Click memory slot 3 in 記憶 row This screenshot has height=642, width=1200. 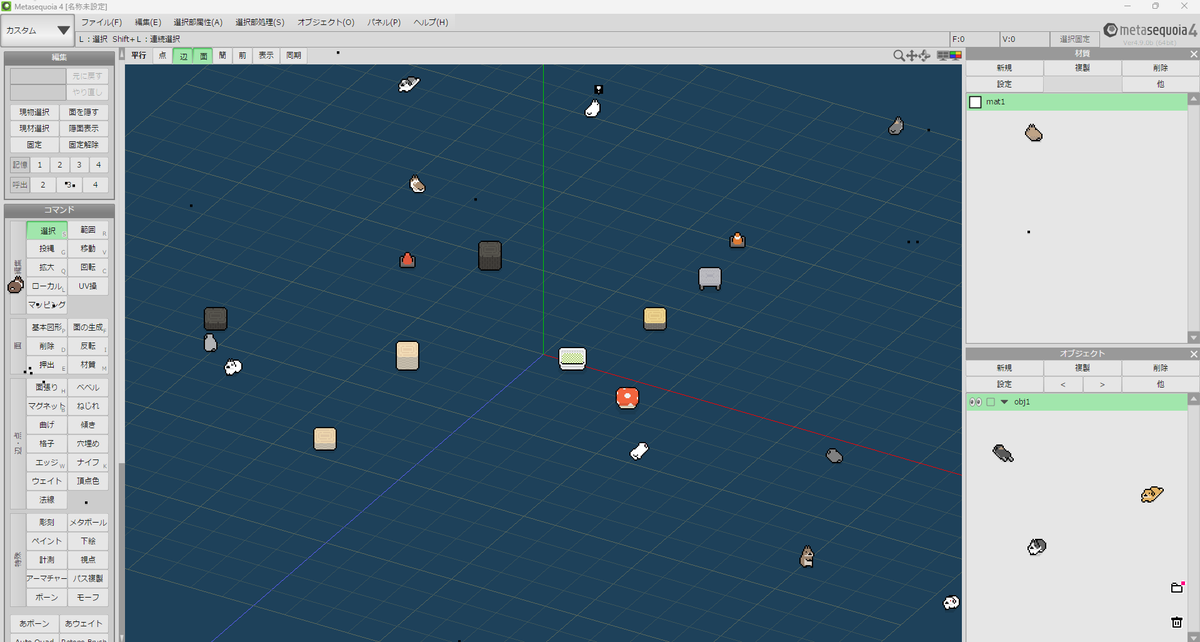(79, 165)
